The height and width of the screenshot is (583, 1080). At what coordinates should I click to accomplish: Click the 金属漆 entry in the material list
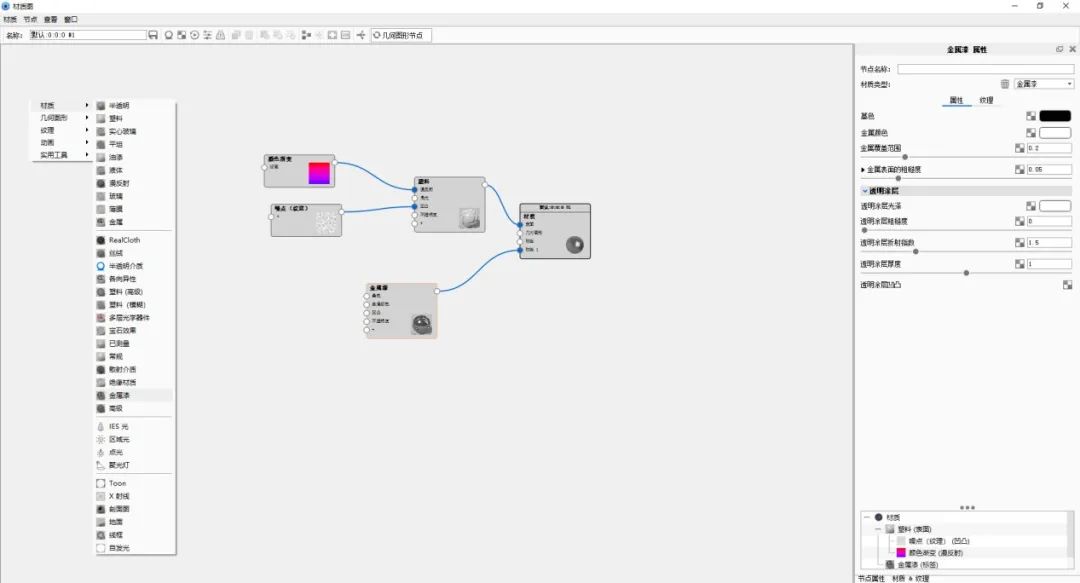click(134, 396)
